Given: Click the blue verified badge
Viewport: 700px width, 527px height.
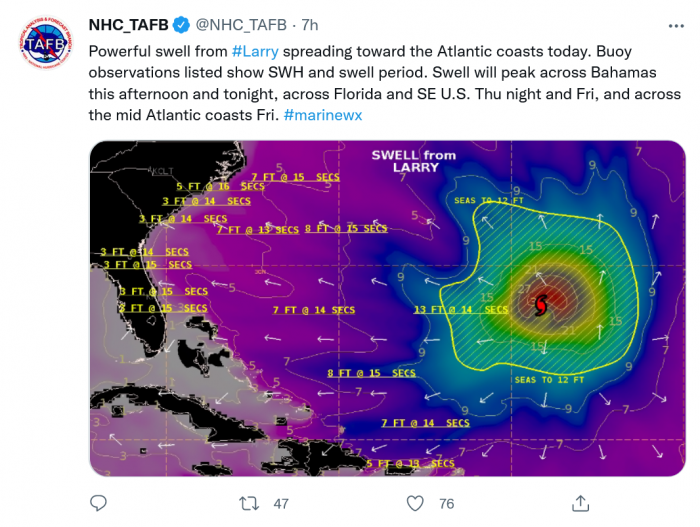Looking at the screenshot, I should point(181,24).
